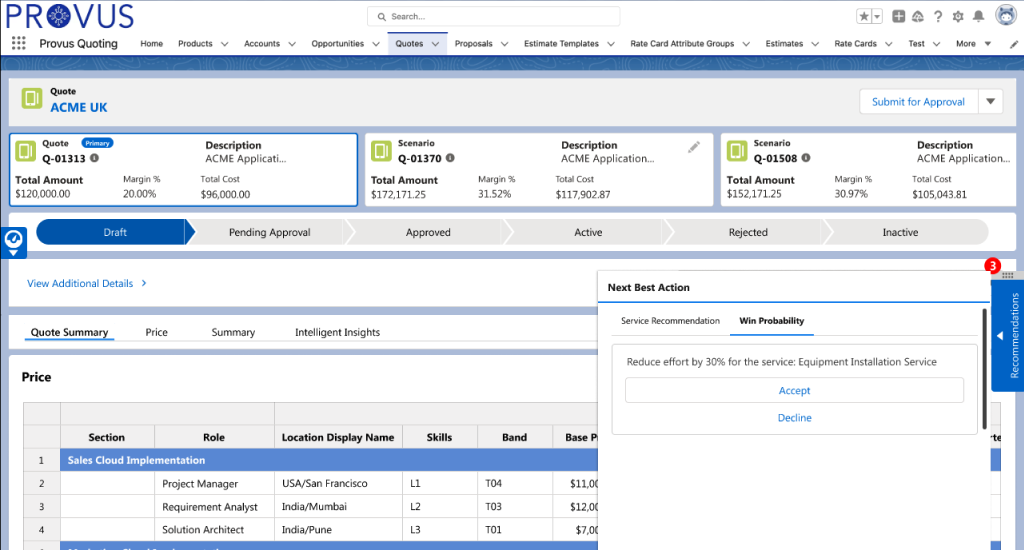The width and height of the screenshot is (1024, 550).
Task: Expand View Additional Details link
Action: pos(87,283)
